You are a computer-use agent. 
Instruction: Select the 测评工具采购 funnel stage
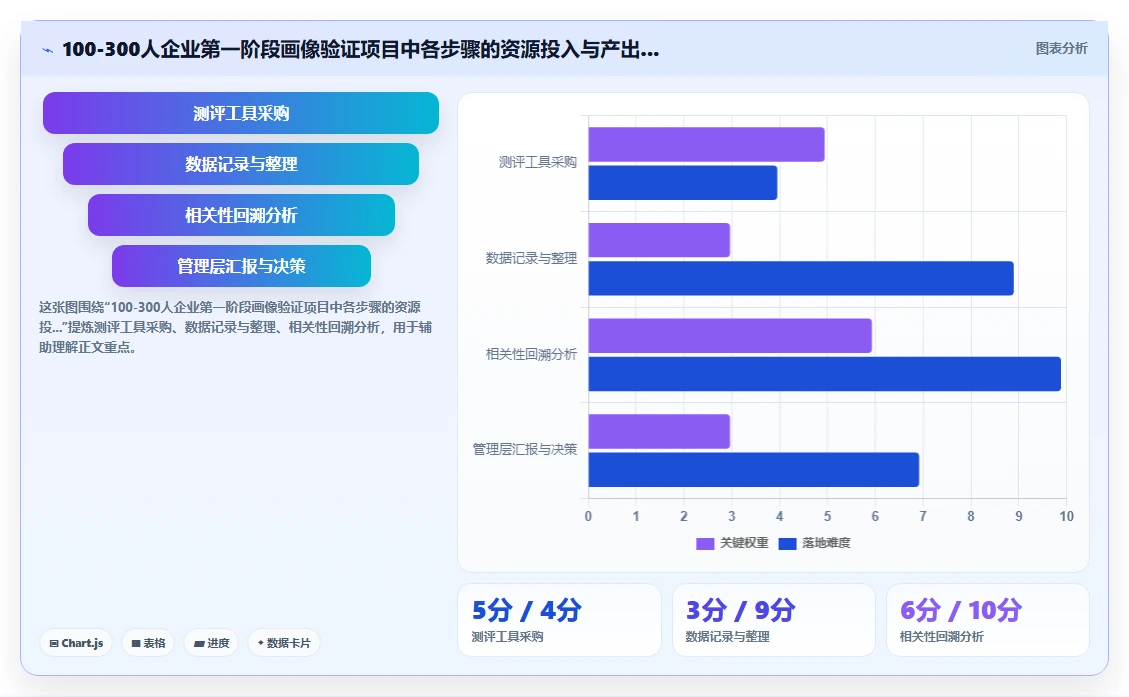240,113
